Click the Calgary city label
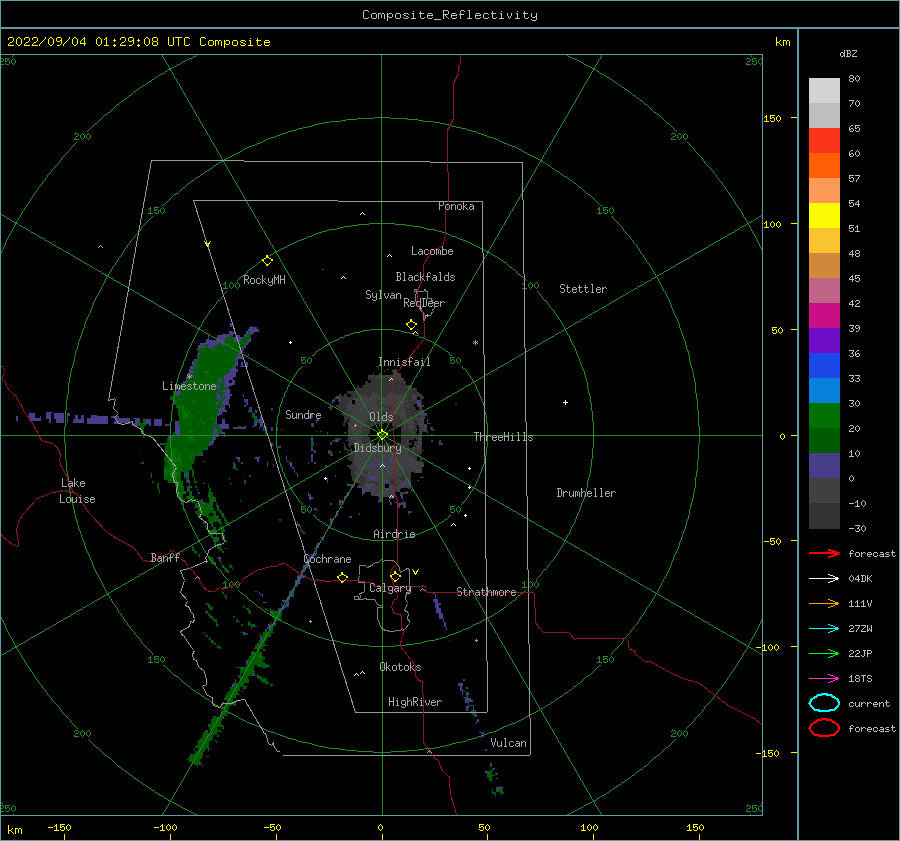The height and width of the screenshot is (841, 900). click(390, 588)
